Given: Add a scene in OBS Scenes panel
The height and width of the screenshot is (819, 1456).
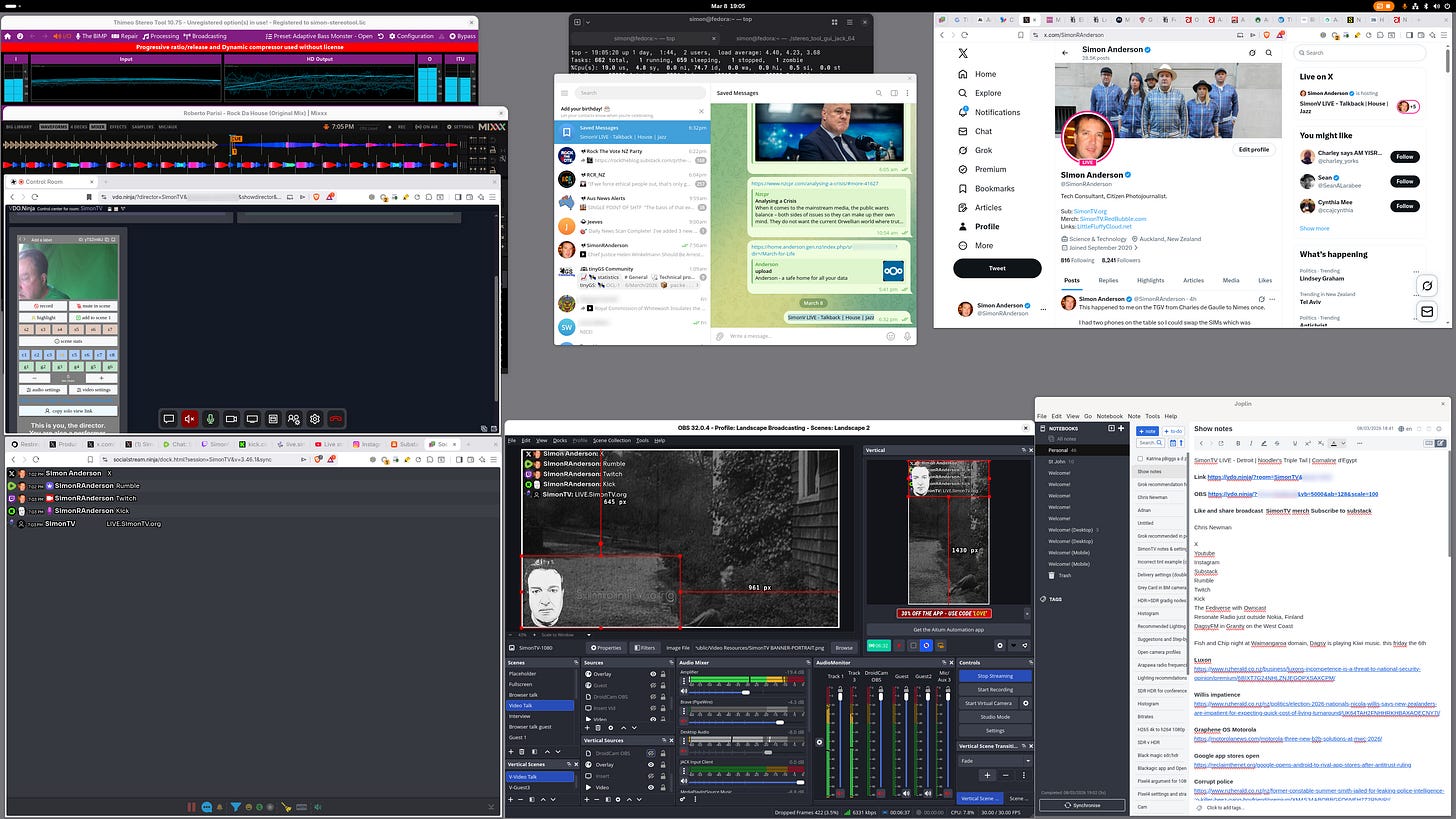Looking at the screenshot, I should pos(511,752).
